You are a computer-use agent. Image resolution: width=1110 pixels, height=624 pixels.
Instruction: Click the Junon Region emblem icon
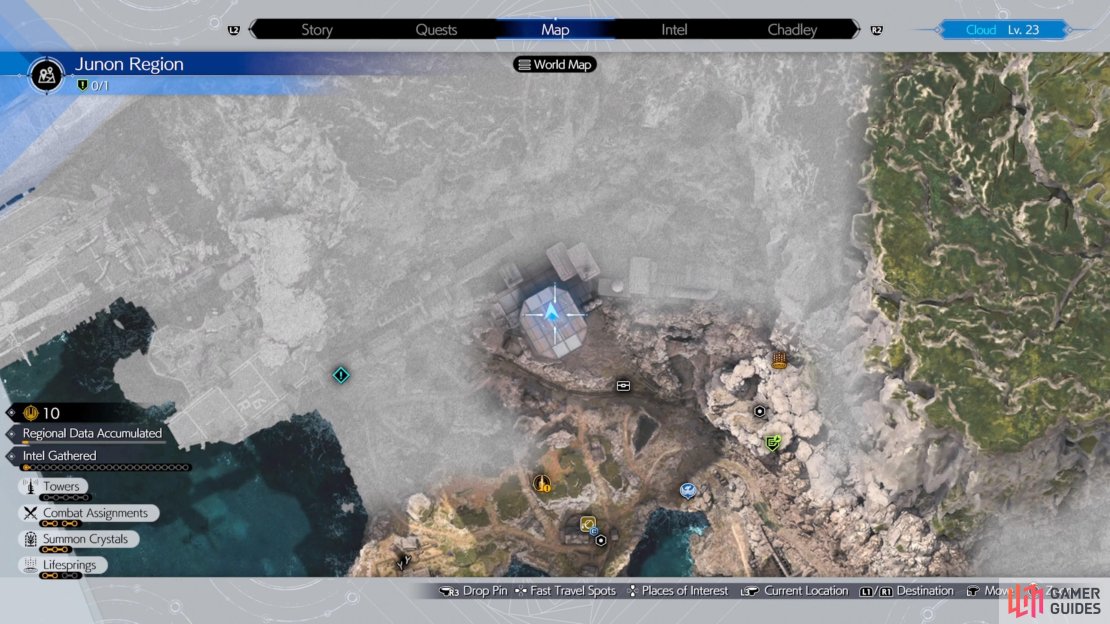point(47,74)
